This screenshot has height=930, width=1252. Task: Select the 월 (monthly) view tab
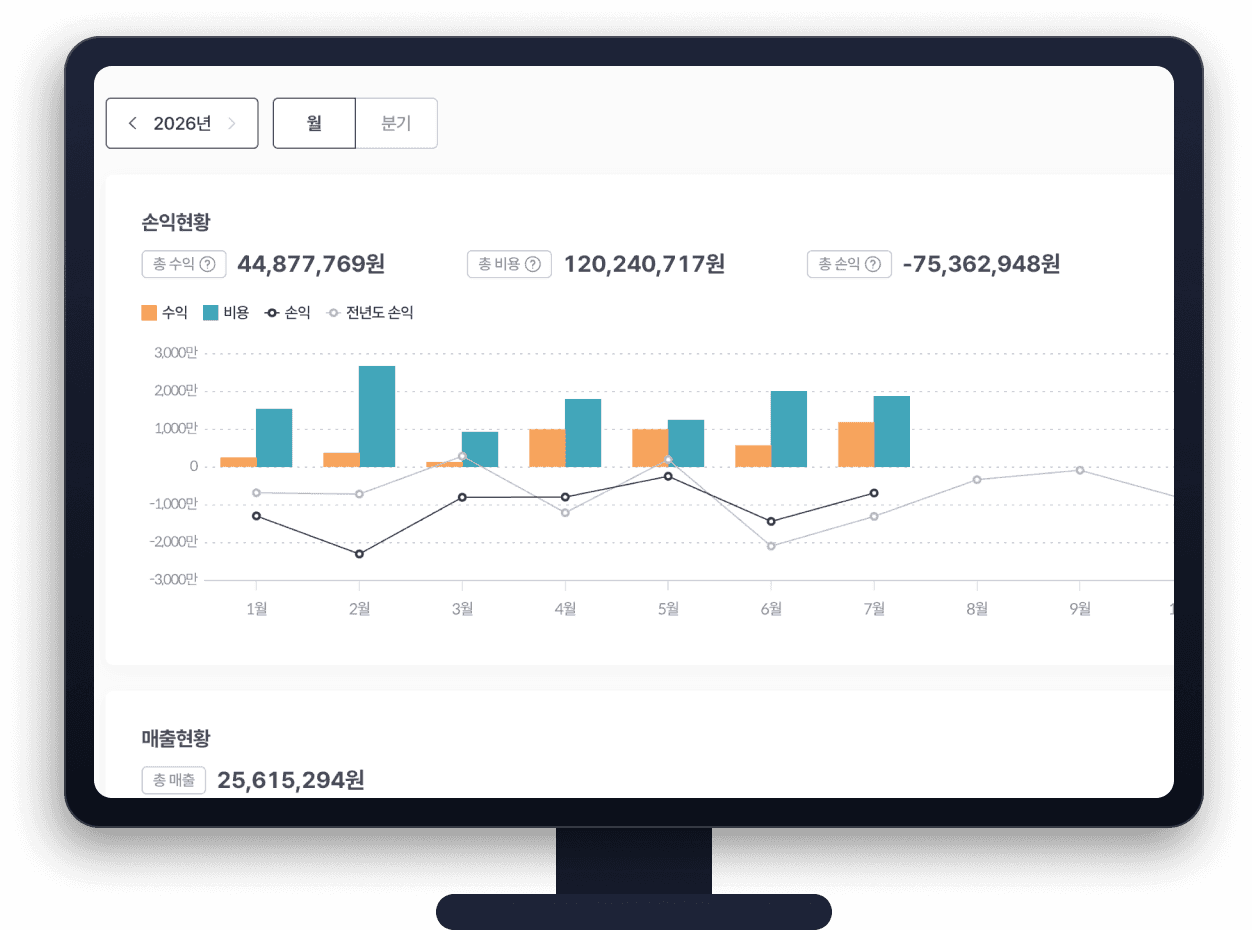point(314,123)
